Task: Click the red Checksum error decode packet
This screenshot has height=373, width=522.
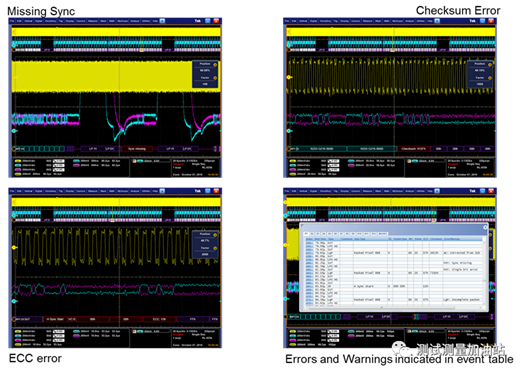Action: [413, 149]
